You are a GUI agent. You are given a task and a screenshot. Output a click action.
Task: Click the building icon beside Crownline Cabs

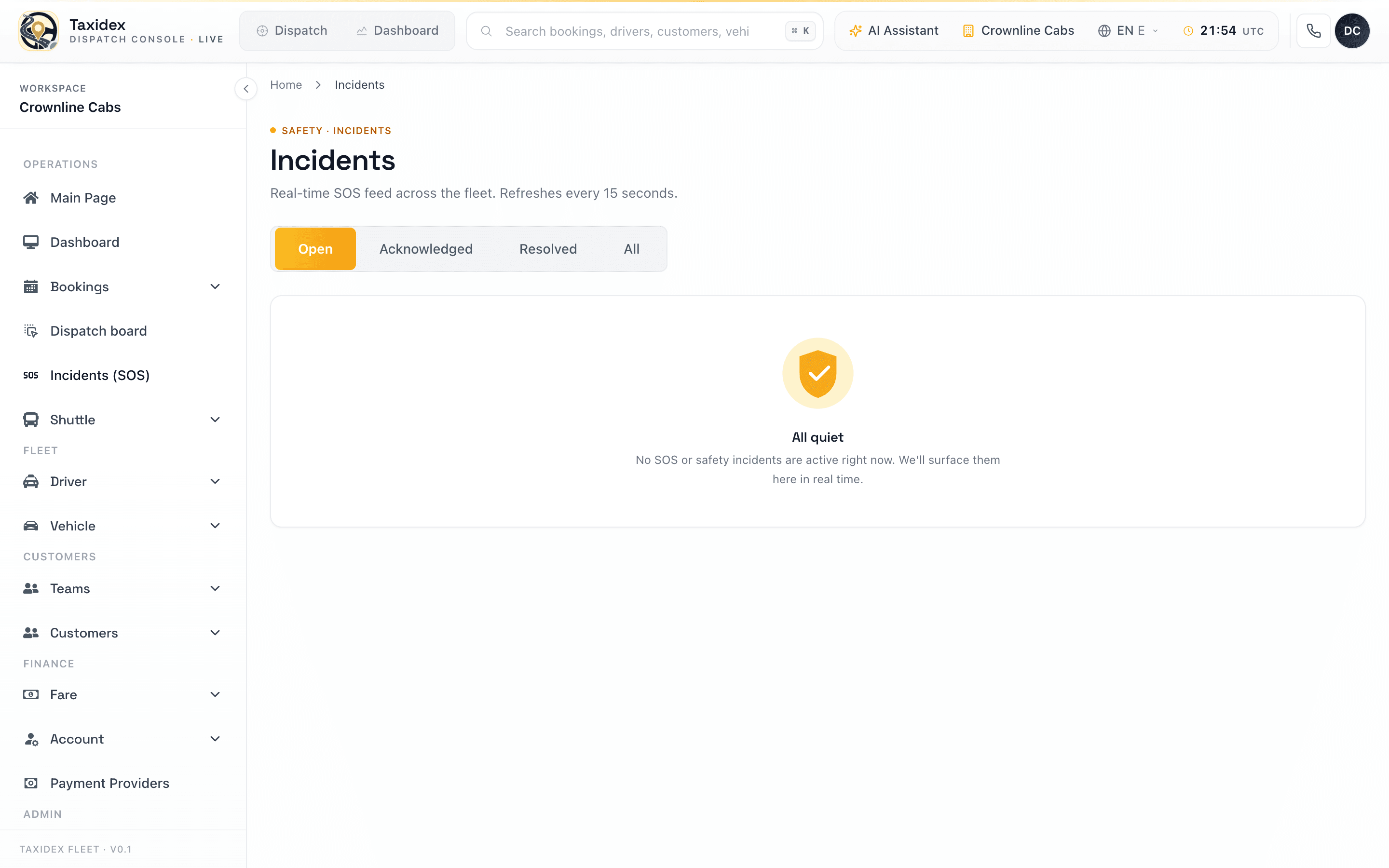(x=968, y=31)
